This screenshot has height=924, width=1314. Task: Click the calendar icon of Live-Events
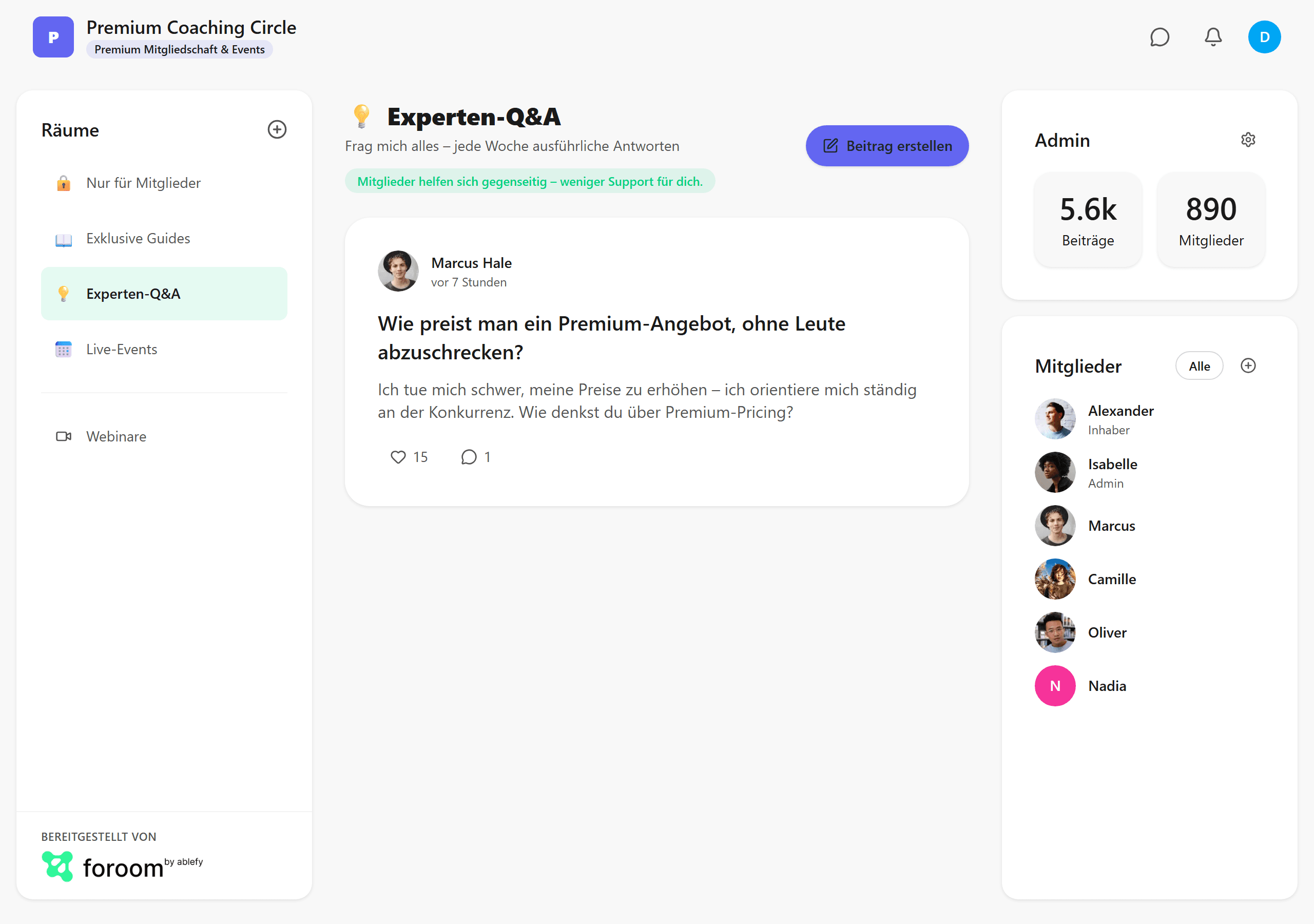64,349
